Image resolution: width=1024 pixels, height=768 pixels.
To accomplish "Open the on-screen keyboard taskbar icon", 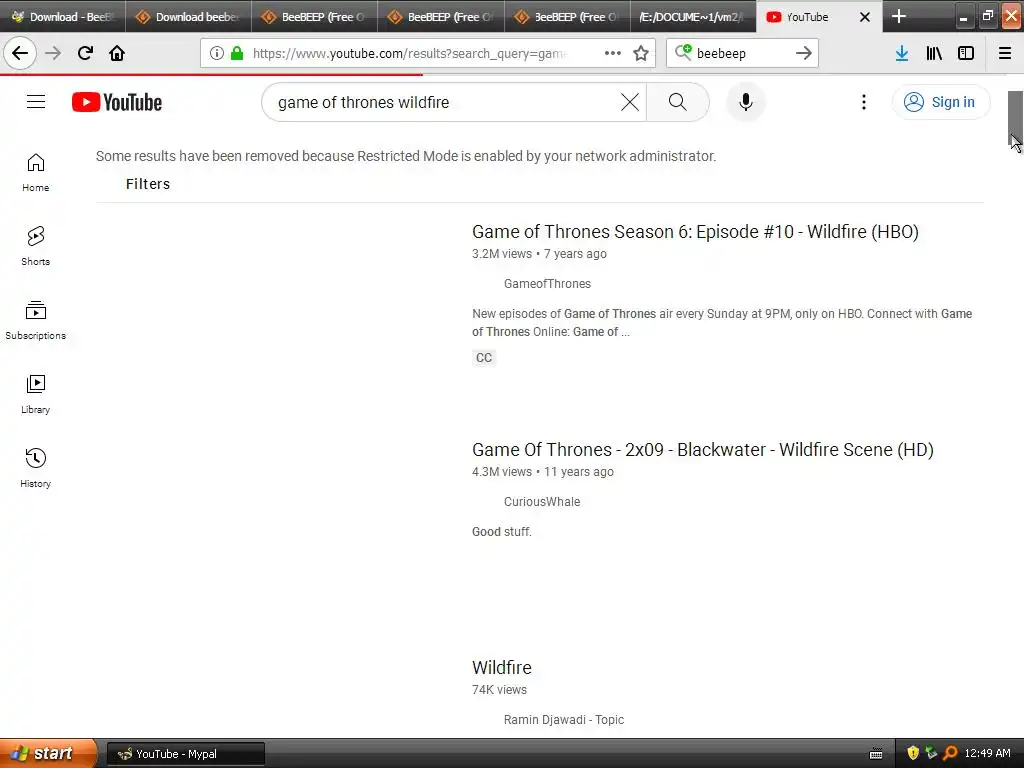I will [876, 754].
